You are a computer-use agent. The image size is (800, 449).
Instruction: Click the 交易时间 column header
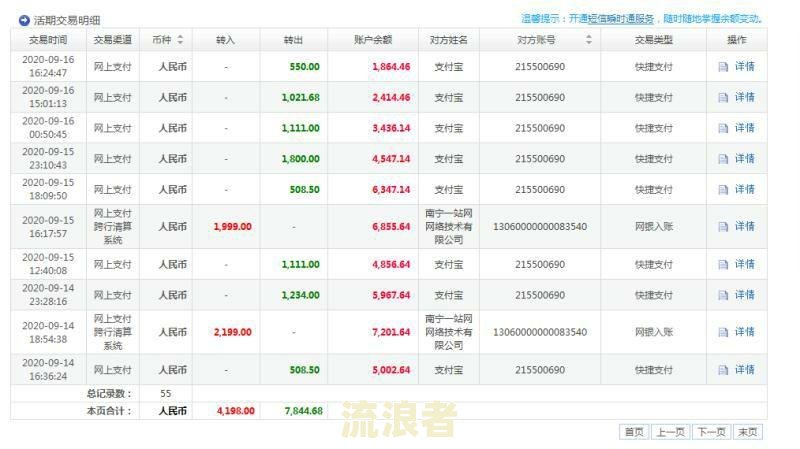(48, 40)
